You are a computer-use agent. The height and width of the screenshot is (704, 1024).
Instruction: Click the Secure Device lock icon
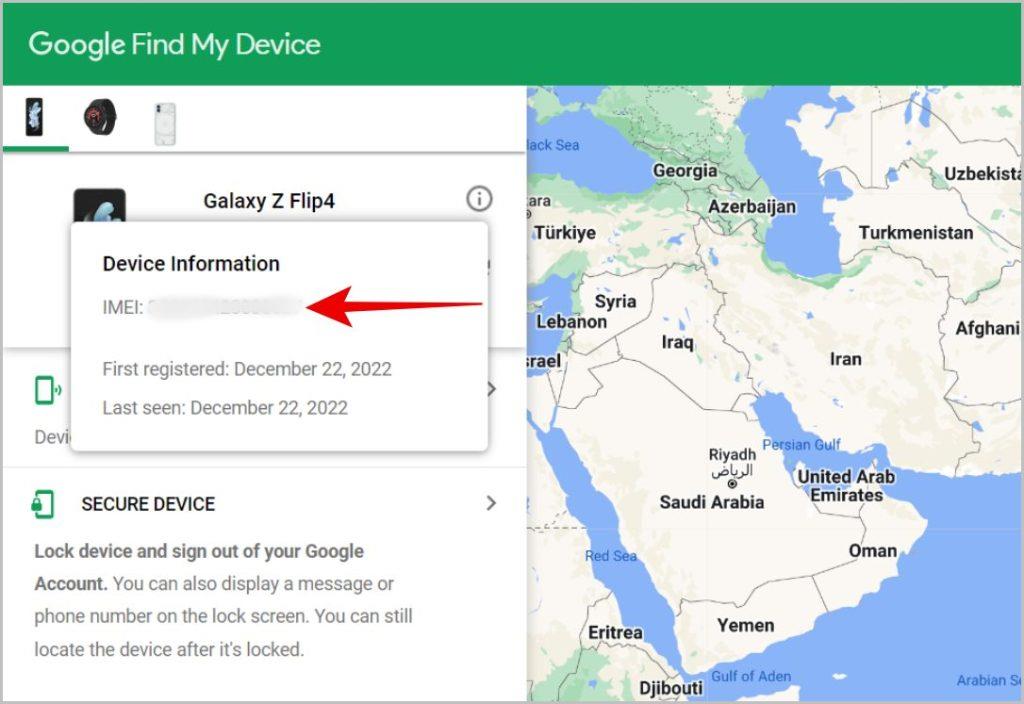tap(43, 504)
